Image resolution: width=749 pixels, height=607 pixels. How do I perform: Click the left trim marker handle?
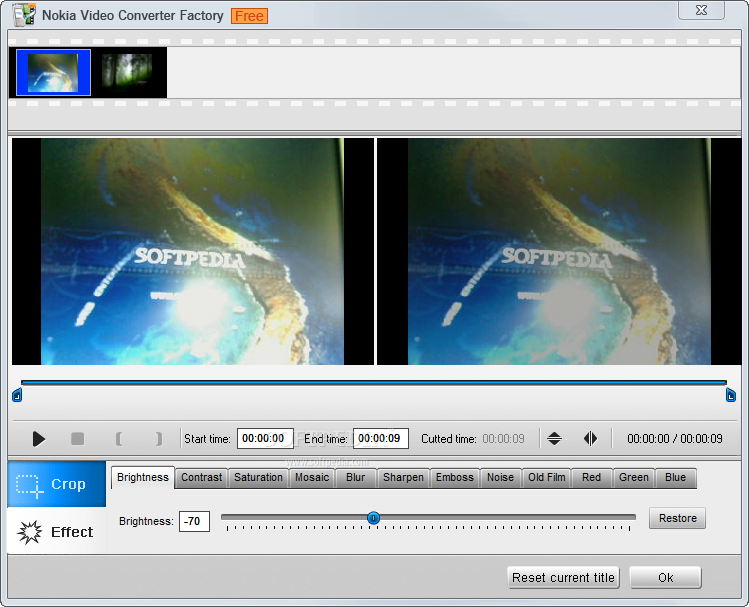[17, 395]
